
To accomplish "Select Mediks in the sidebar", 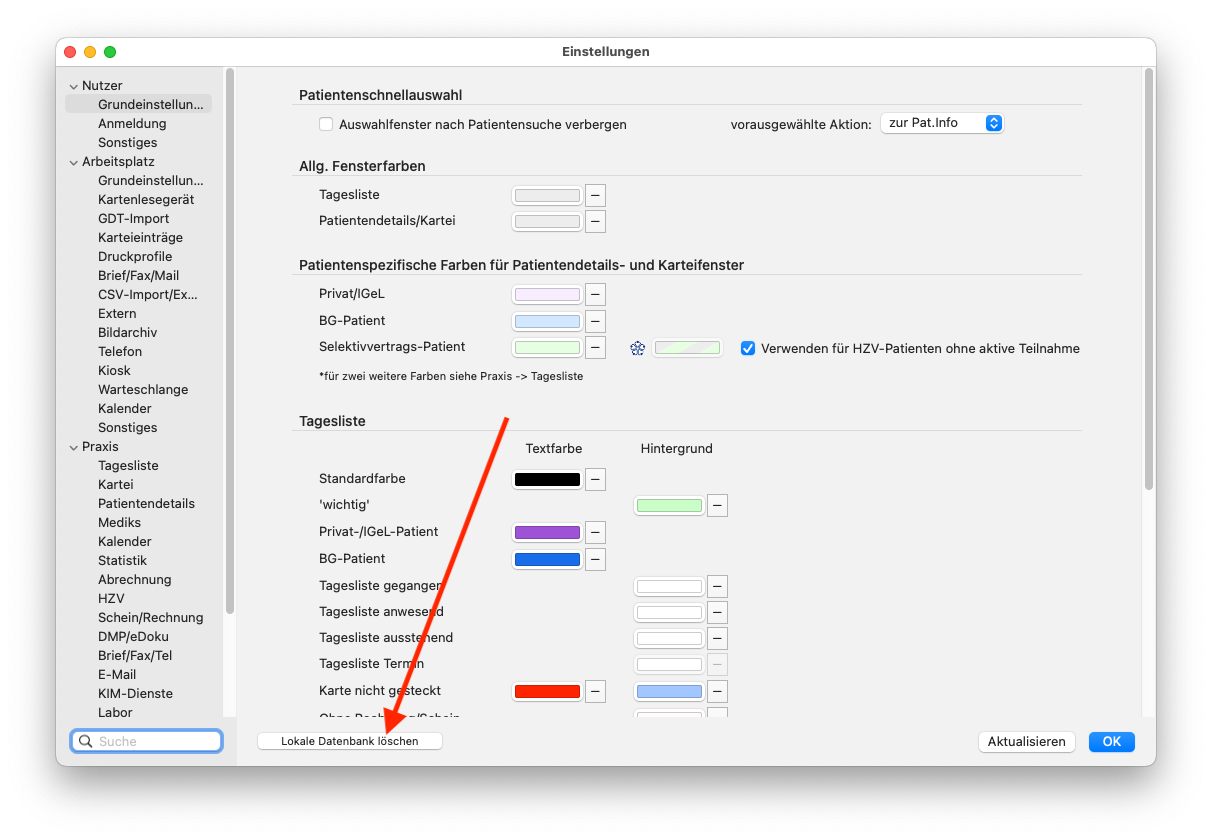I will coord(119,523).
